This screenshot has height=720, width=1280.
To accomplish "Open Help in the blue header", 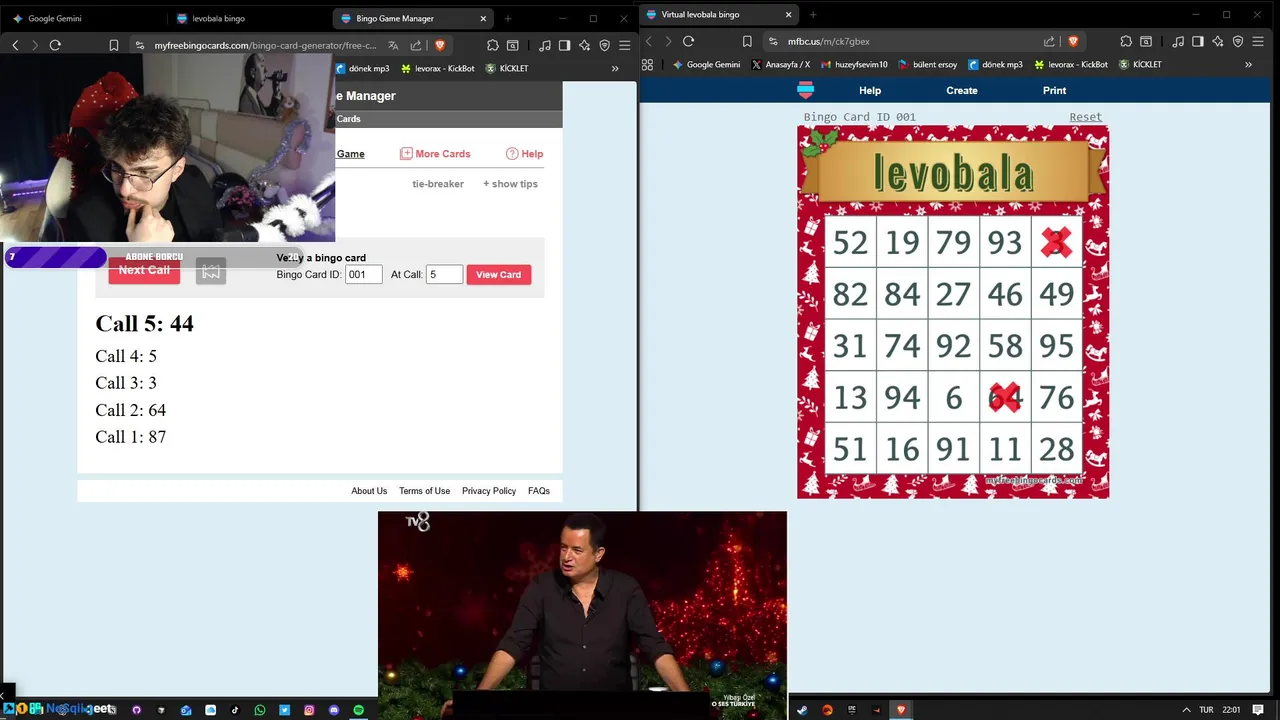I will pyautogui.click(x=870, y=90).
